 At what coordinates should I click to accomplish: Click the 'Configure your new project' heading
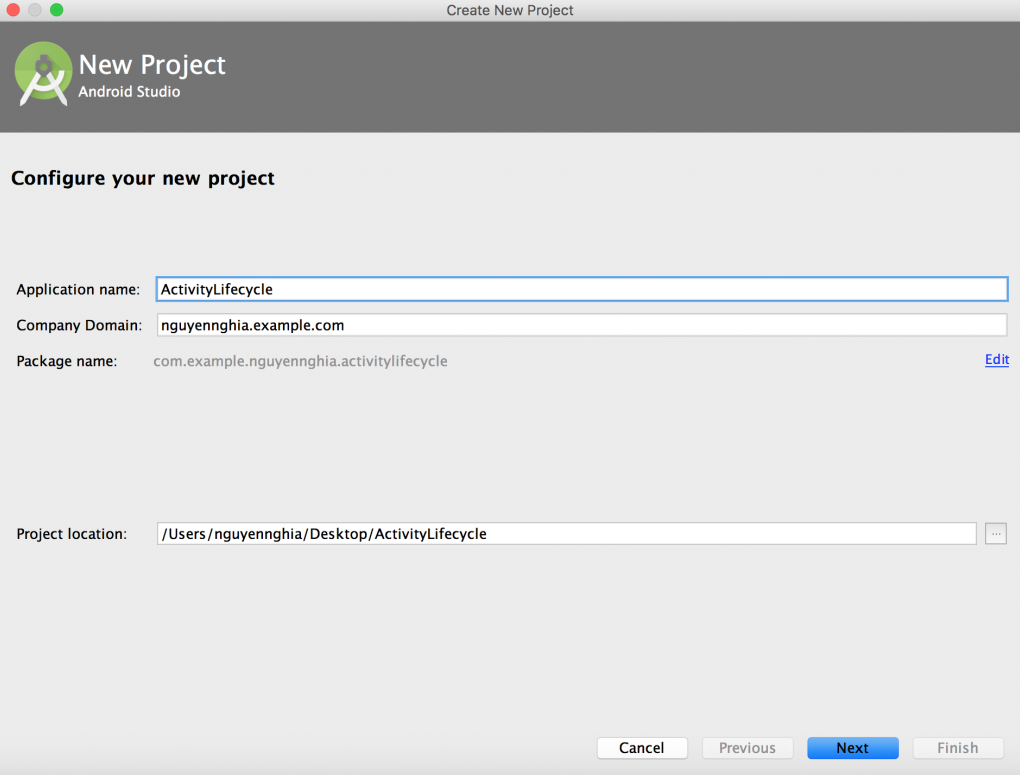click(x=142, y=178)
